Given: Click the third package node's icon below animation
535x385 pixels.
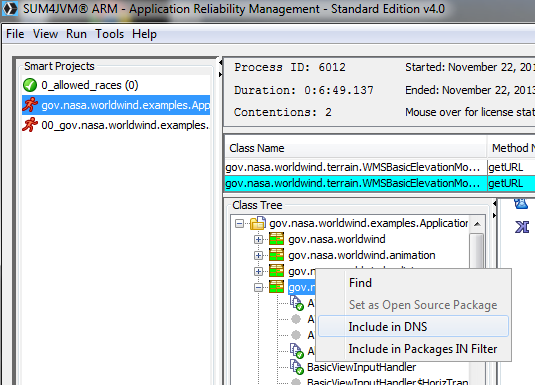Looking at the screenshot, I should click(x=276, y=271).
